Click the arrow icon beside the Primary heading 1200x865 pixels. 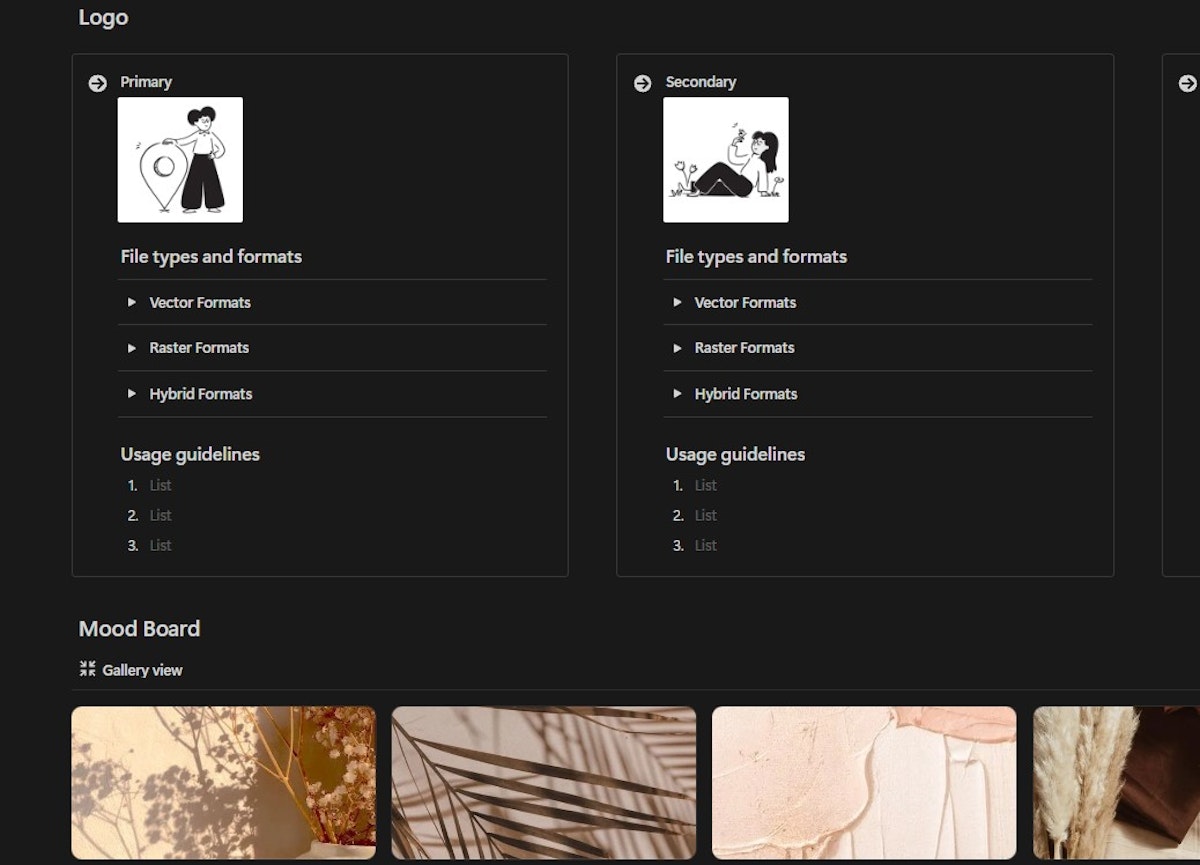[97, 83]
